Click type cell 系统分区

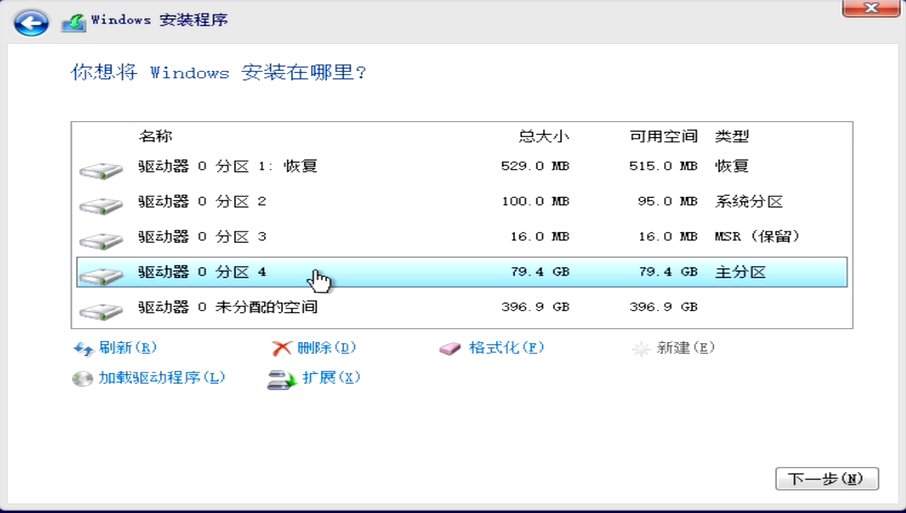749,202
